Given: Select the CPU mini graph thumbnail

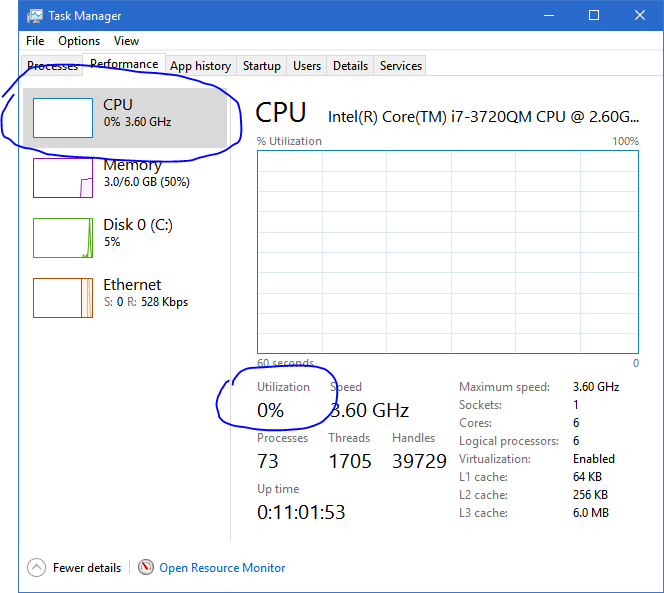Looking at the screenshot, I should coord(63,117).
